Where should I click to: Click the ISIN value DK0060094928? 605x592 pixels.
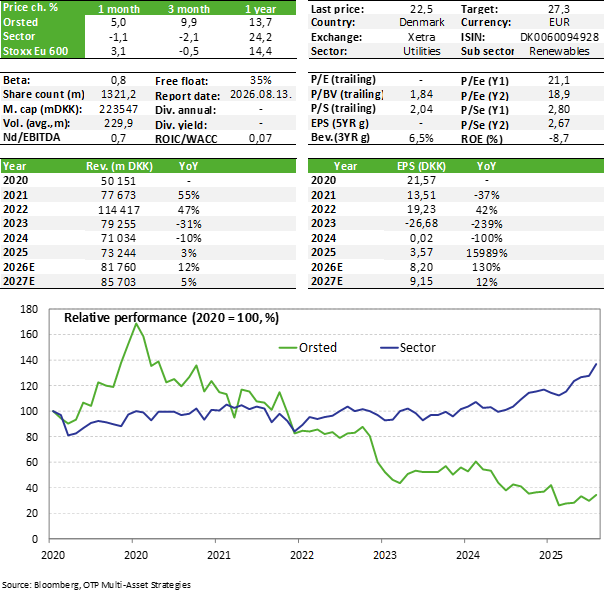point(559,37)
